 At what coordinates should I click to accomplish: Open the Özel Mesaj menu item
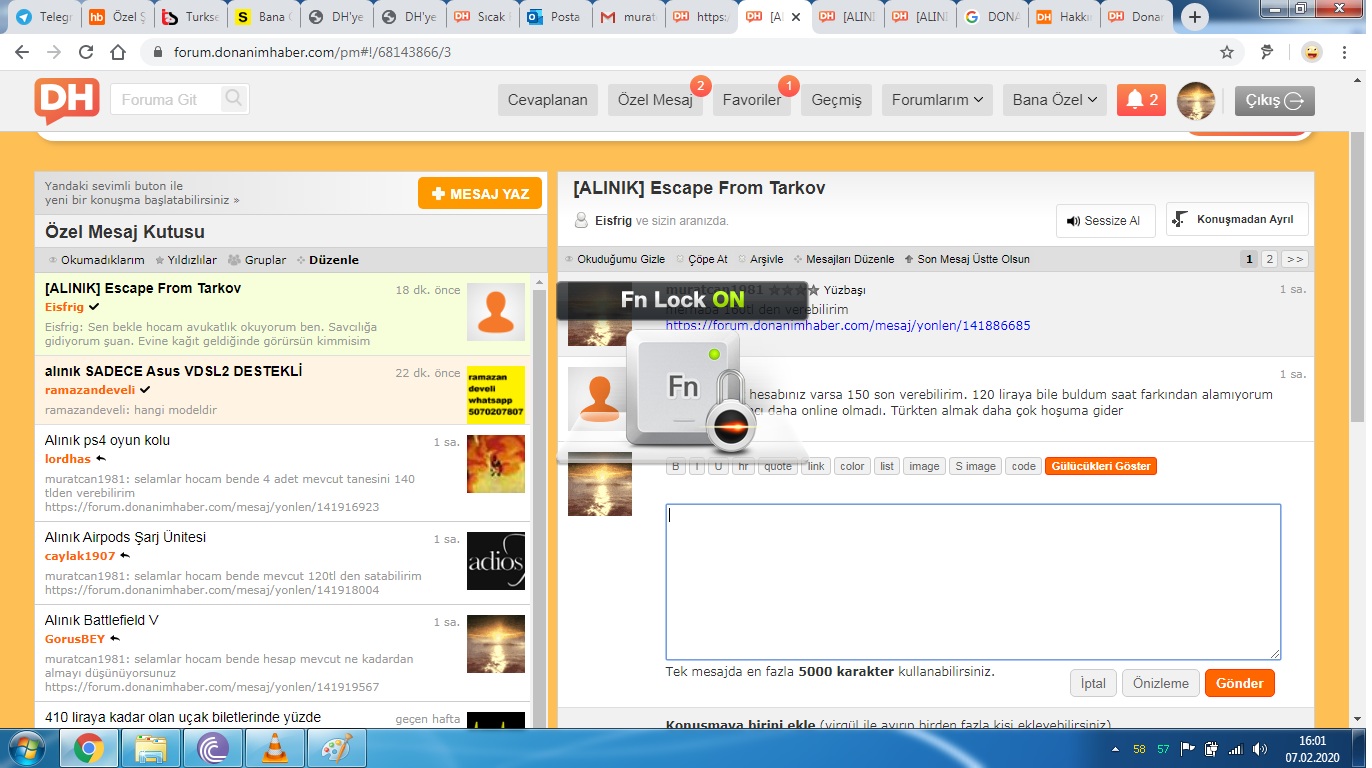click(655, 100)
